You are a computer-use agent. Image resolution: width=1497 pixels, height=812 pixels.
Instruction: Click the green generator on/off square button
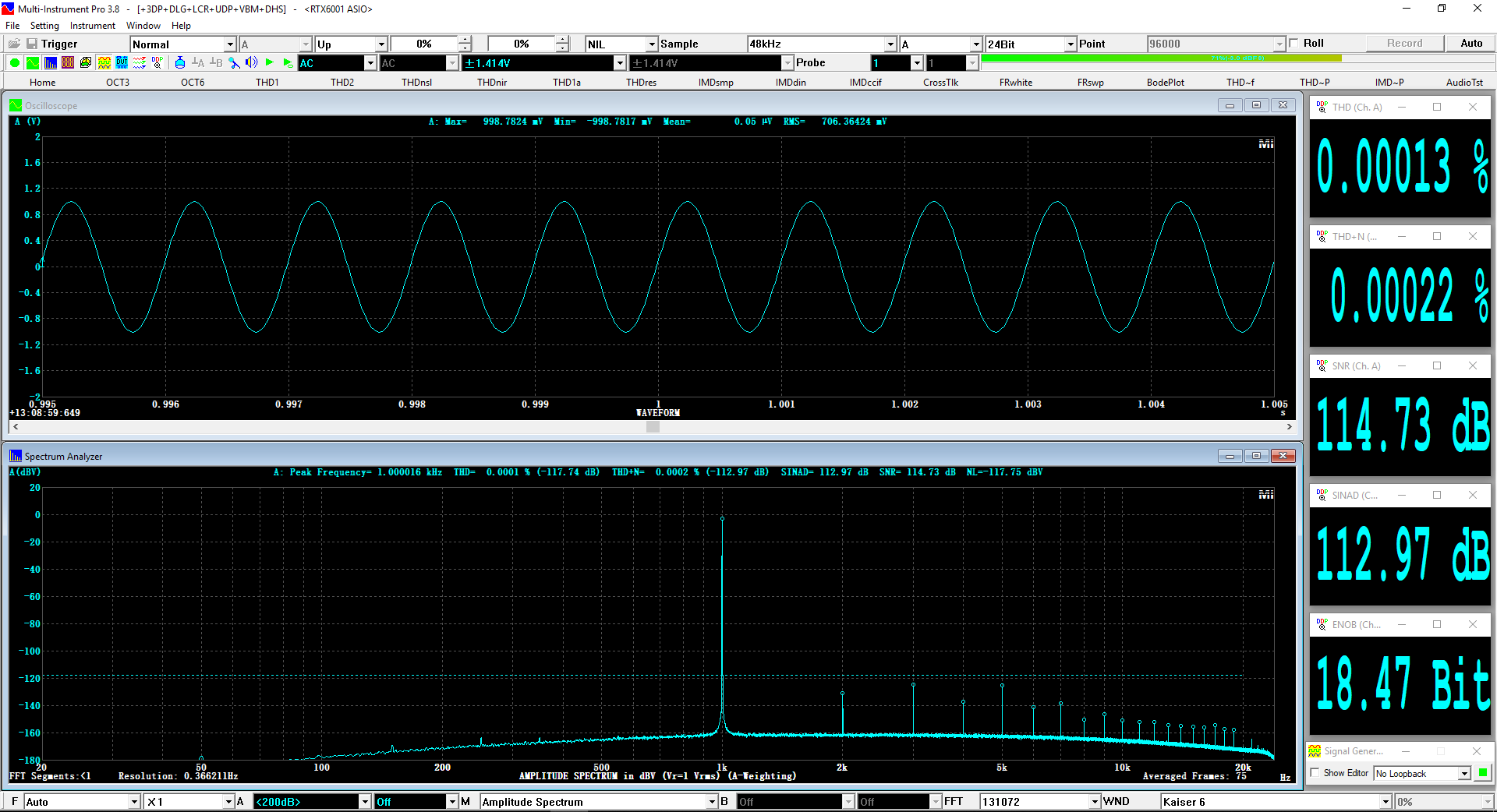pyautogui.click(x=1483, y=773)
